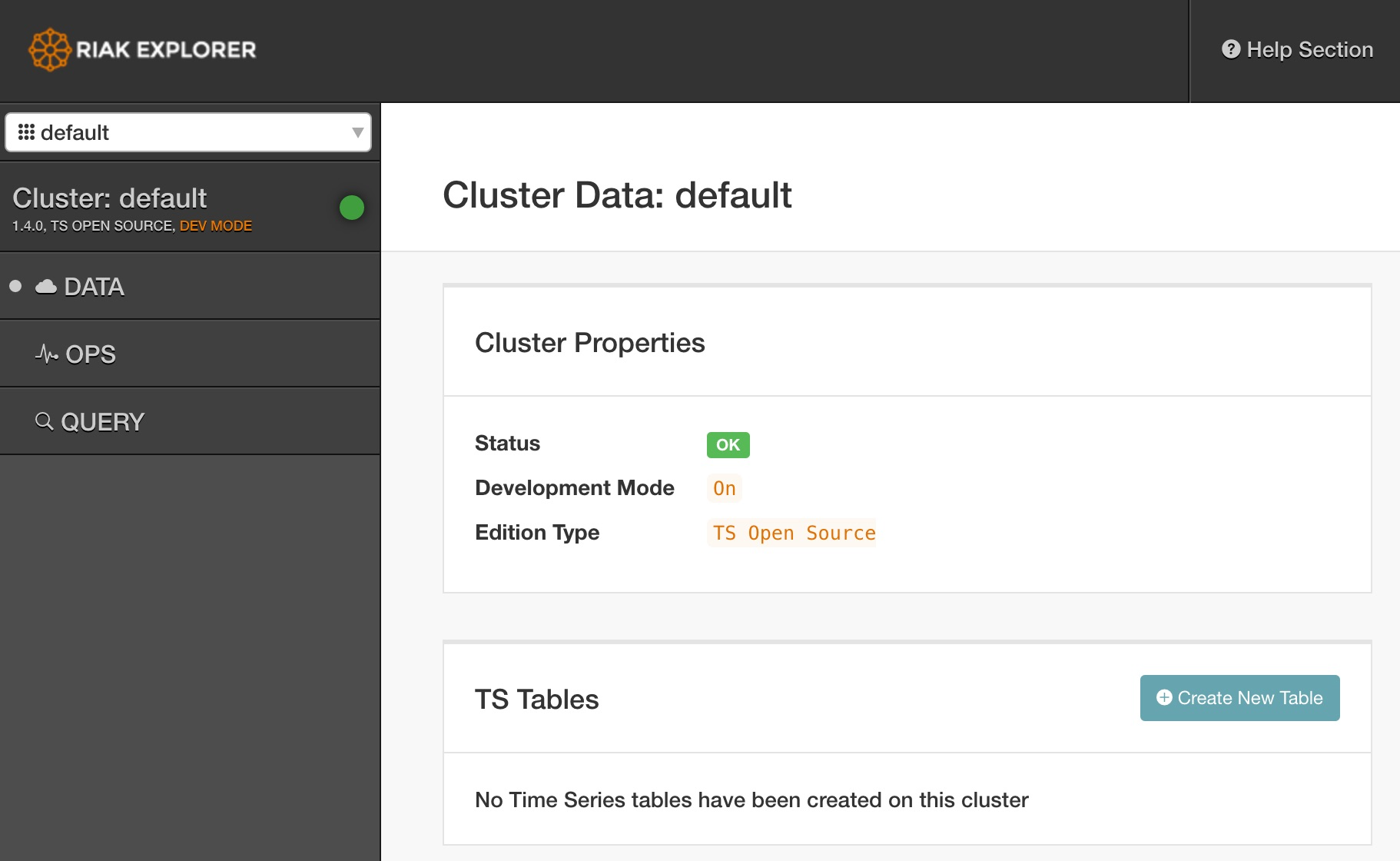Click the RIAK EXPLORER title text
This screenshot has width=1400, height=861.
(x=166, y=50)
